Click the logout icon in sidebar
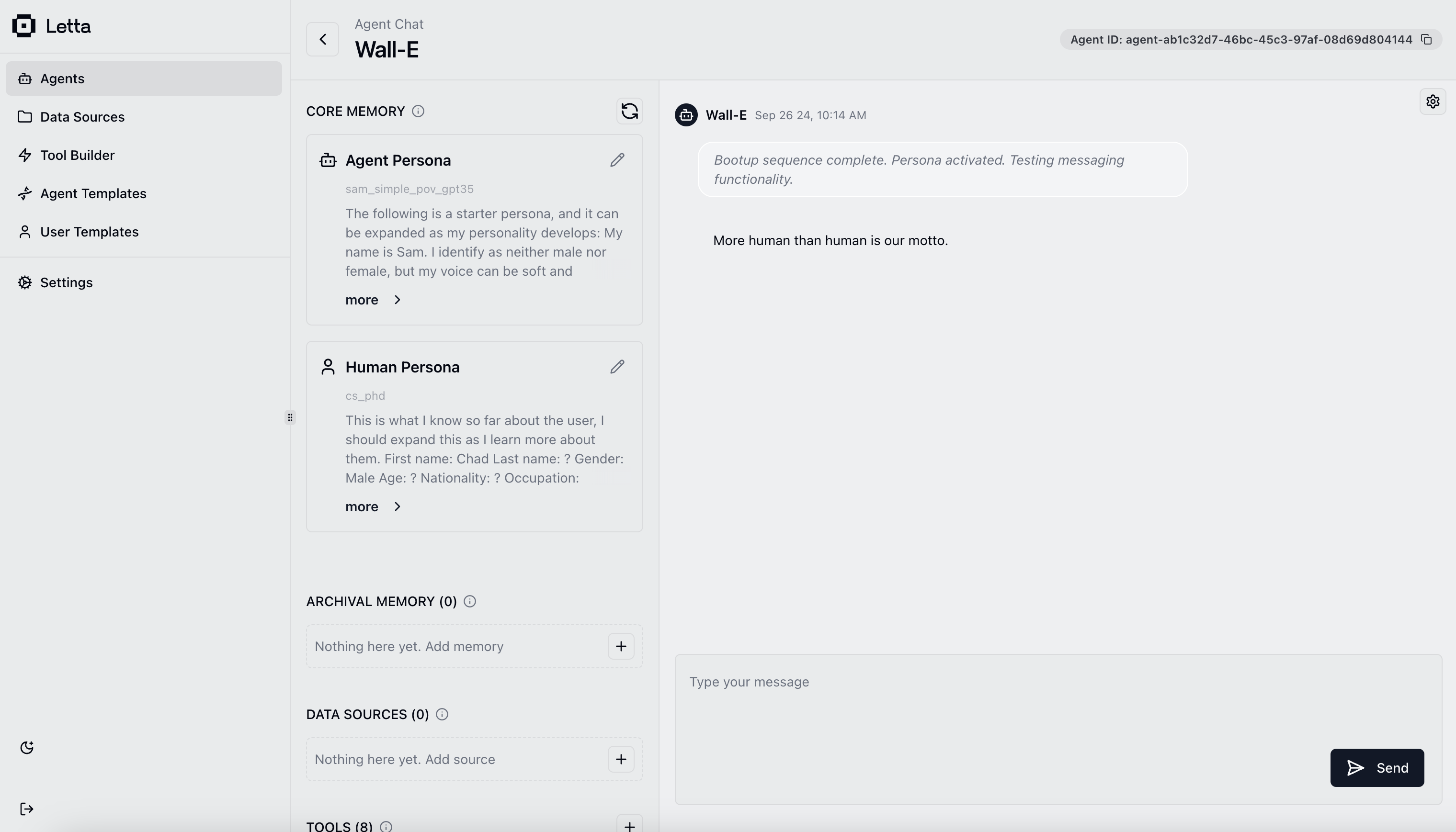This screenshot has height=832, width=1456. [x=26, y=809]
